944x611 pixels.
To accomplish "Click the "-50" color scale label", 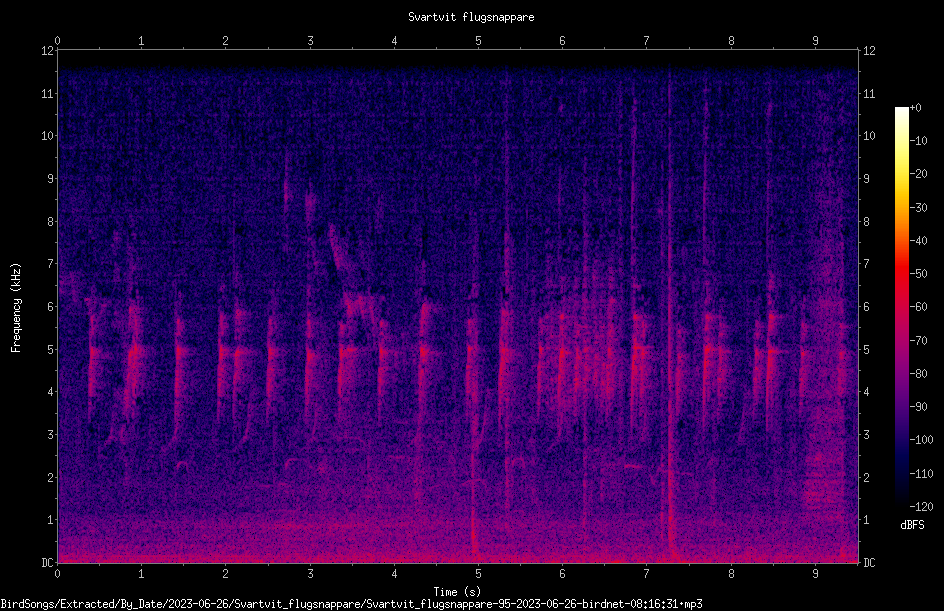I will [x=919, y=274].
